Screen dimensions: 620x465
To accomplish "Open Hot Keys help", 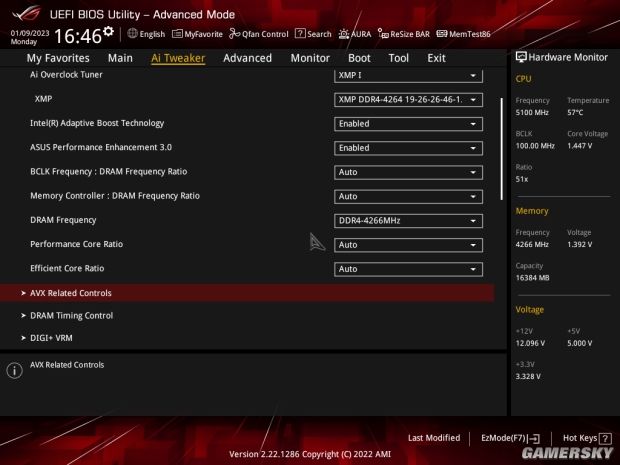I will 587,439.
